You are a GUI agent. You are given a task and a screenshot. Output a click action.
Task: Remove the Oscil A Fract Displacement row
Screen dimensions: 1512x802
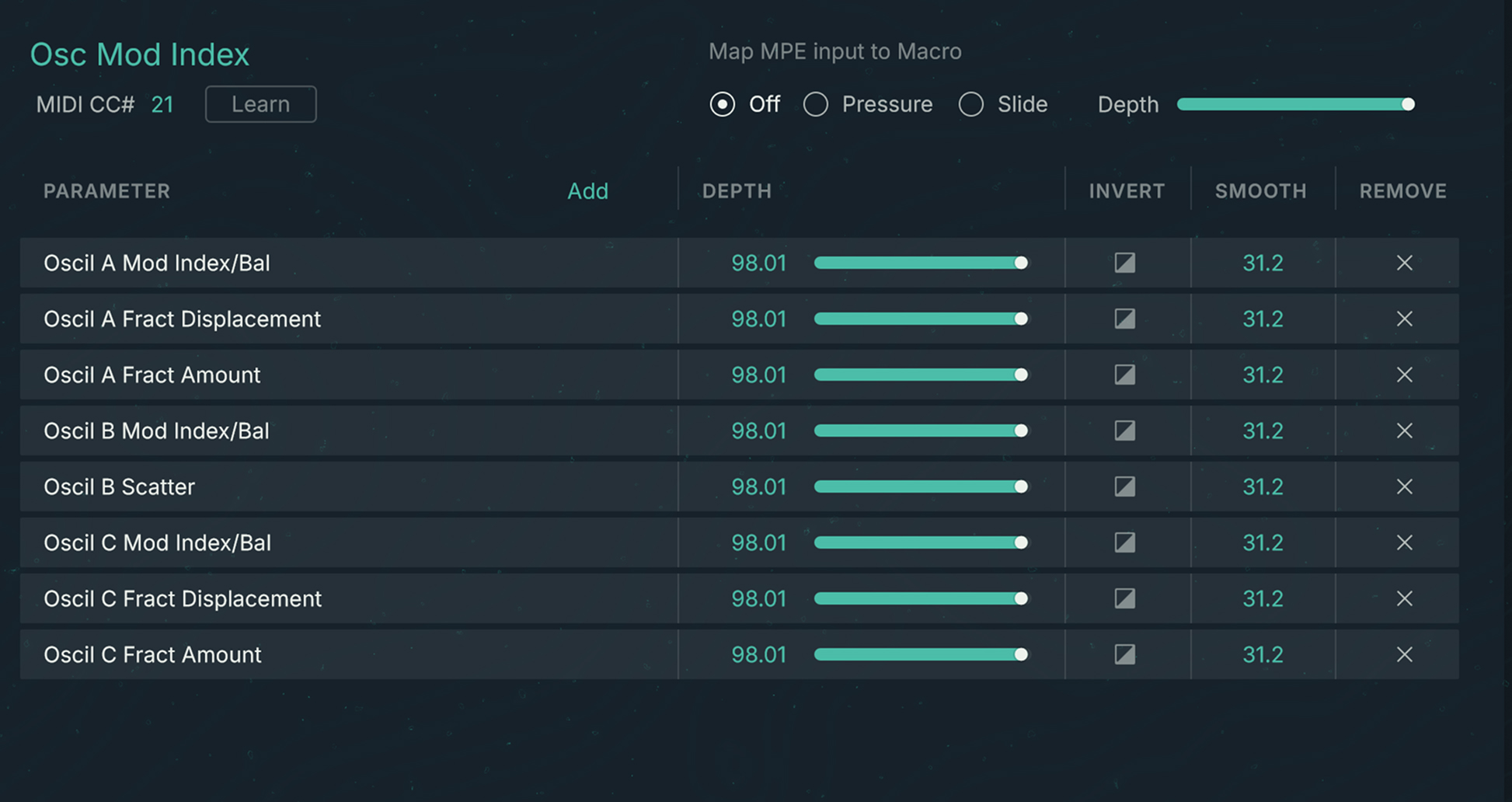1404,319
